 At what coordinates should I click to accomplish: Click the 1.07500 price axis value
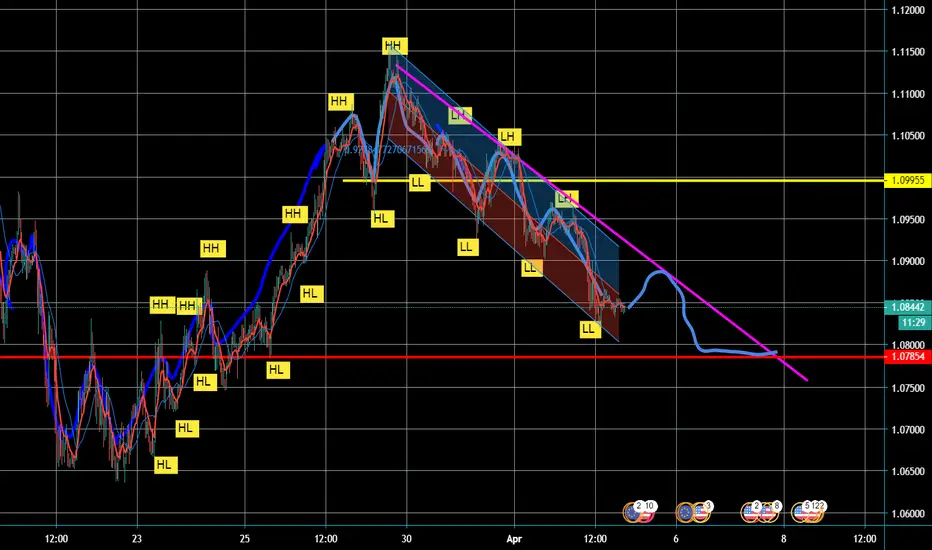908,388
